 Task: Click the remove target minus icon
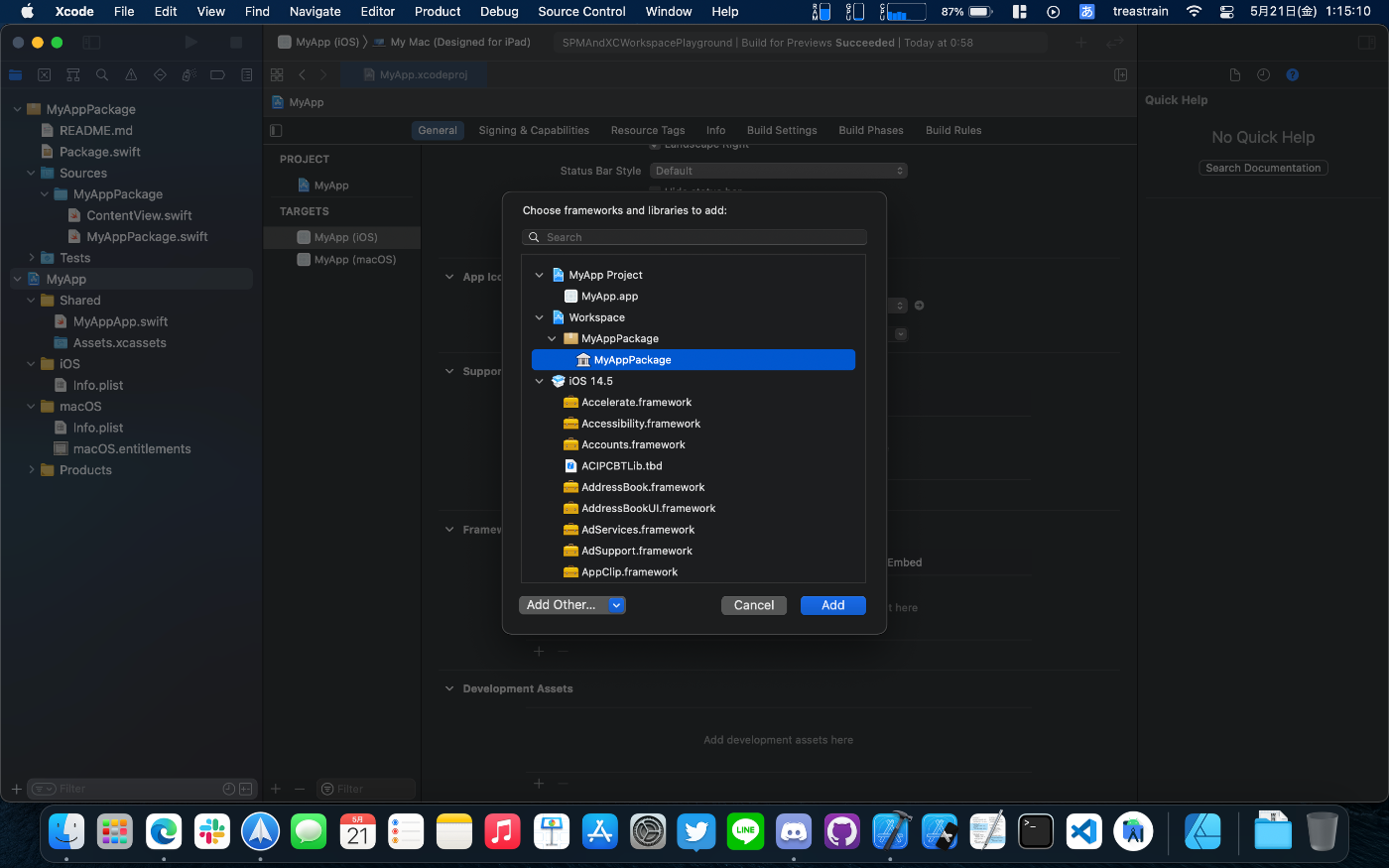point(300,789)
